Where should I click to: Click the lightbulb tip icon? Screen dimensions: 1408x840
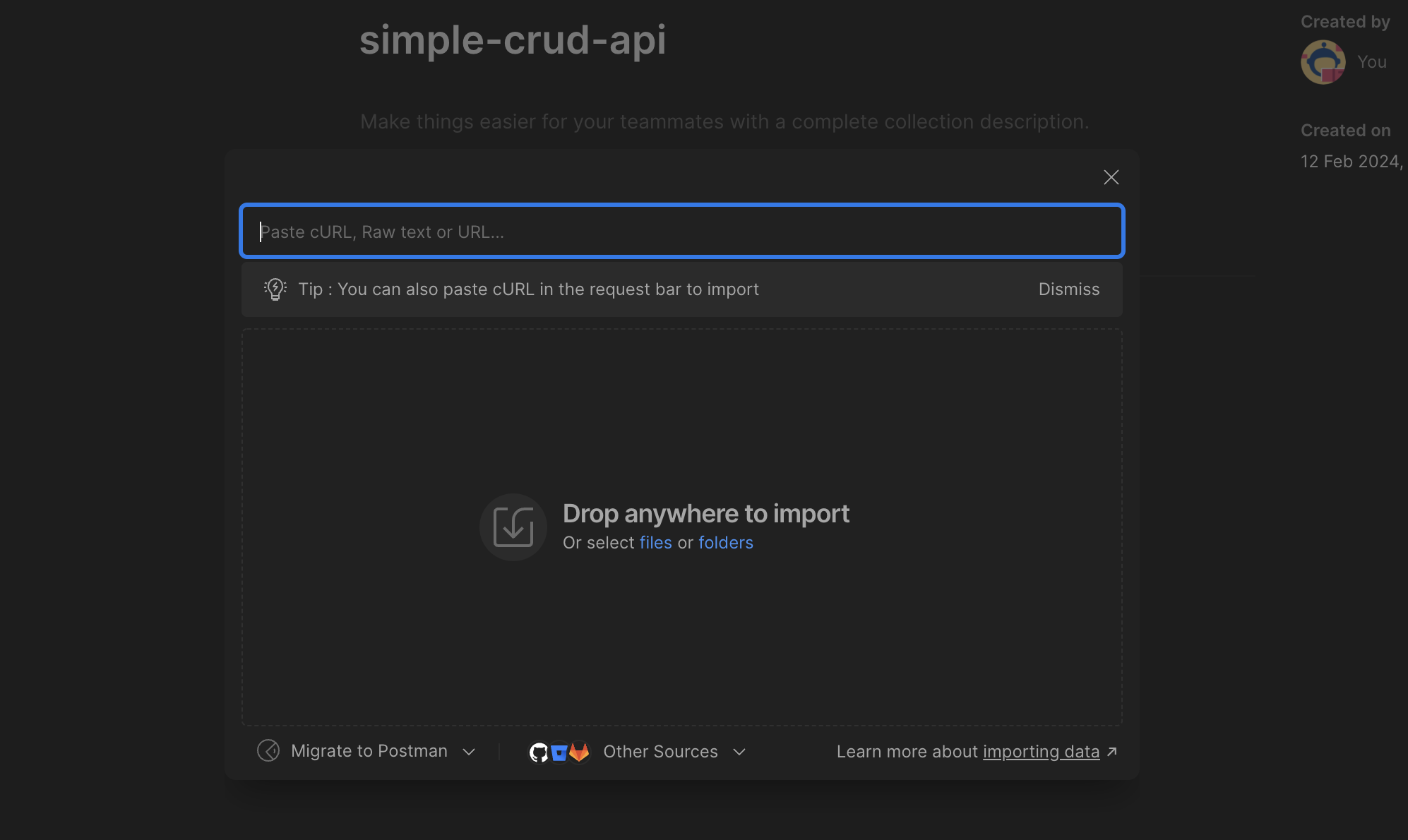tap(275, 289)
